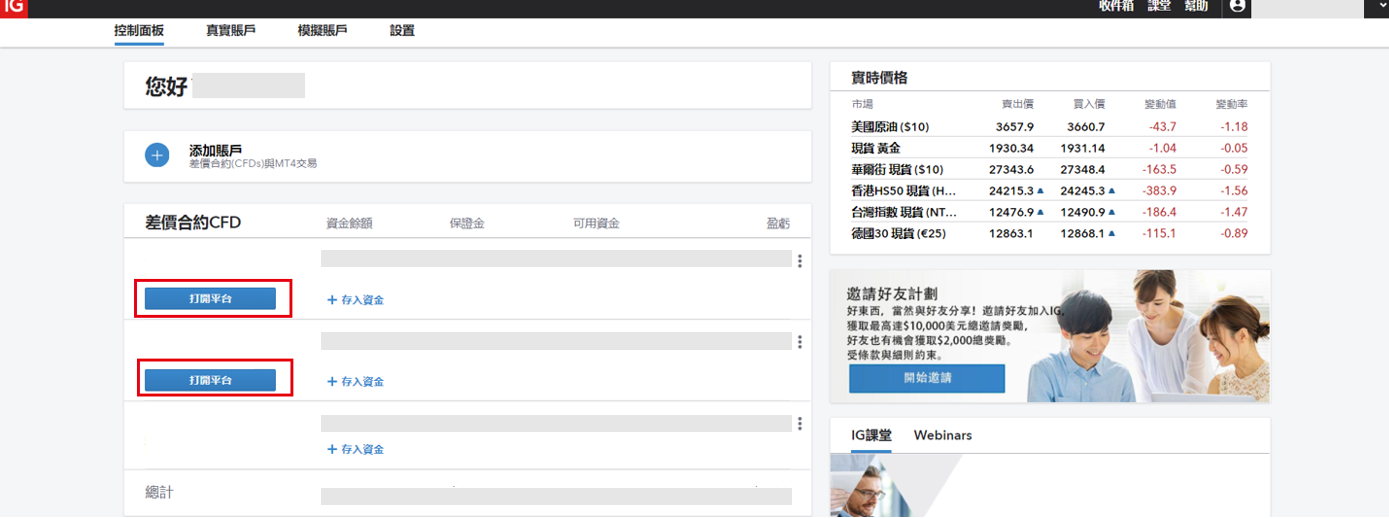Select 美國原油 ($10) market row
Screen dimensions: 1389x518
(x=1049, y=127)
